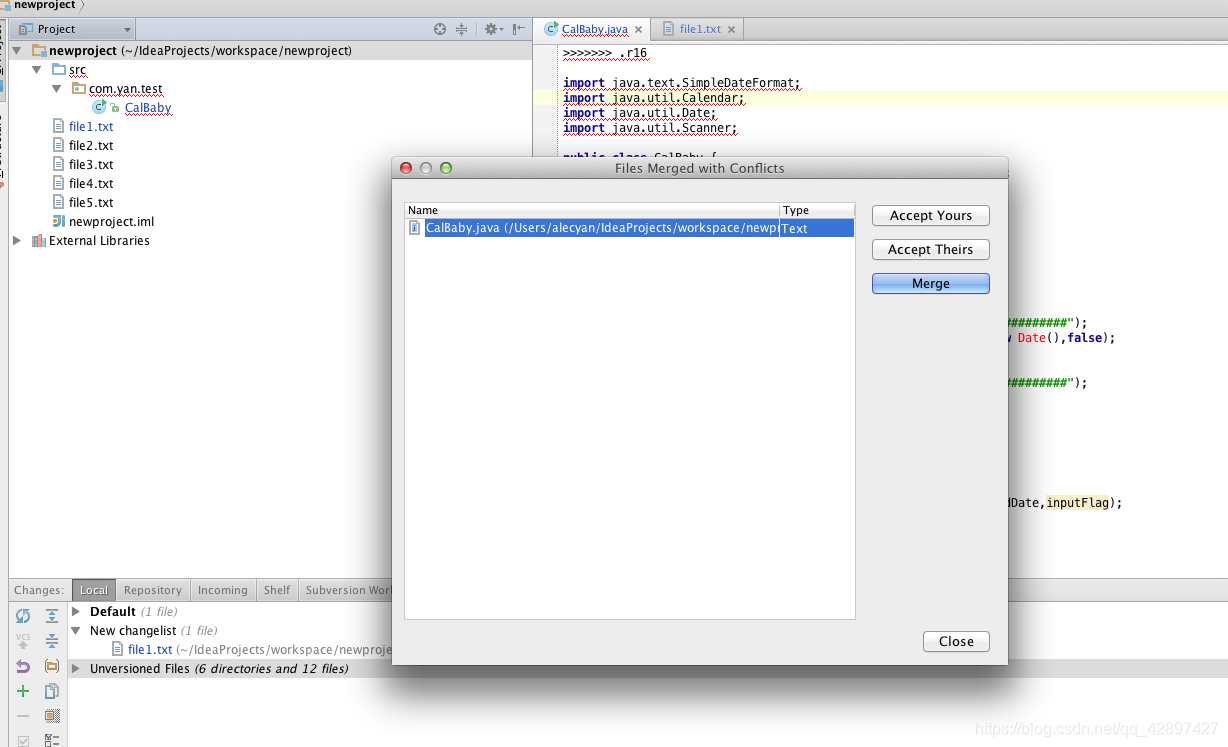Open the Shelf tab
This screenshot has width=1228, height=747.
tap(277, 590)
